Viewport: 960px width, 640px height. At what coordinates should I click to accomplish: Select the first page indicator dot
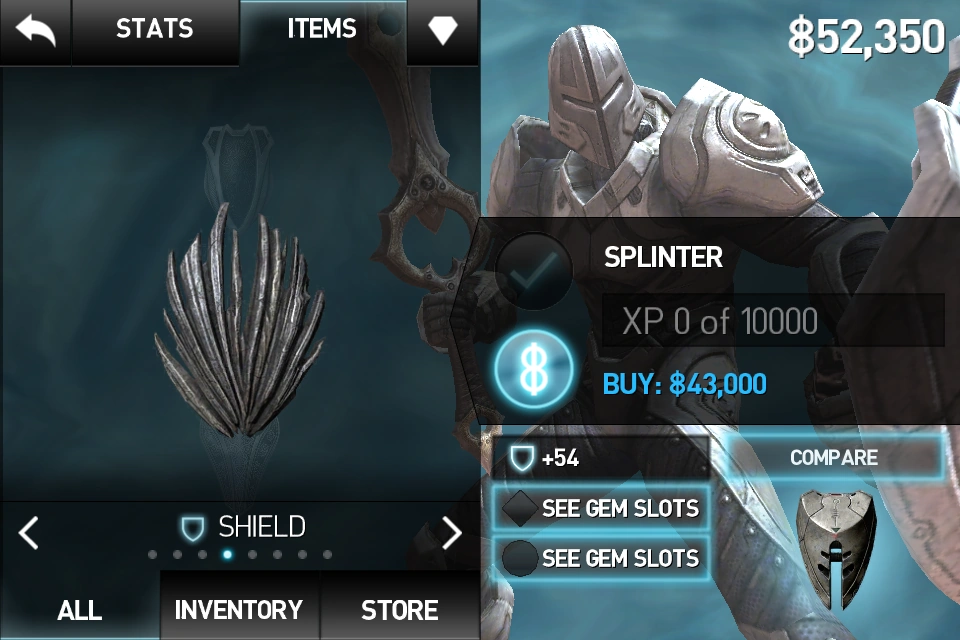pos(152,555)
